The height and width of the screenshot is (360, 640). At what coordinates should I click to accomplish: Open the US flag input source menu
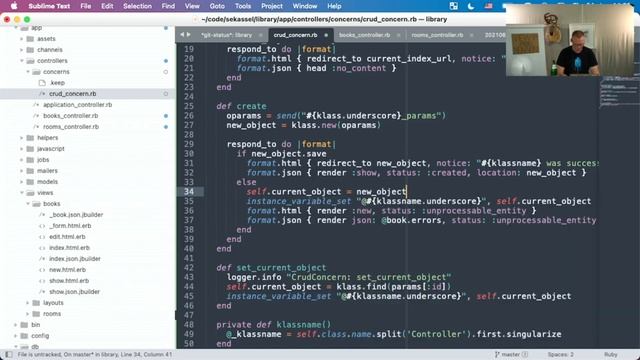pyautogui.click(x=488, y=6)
